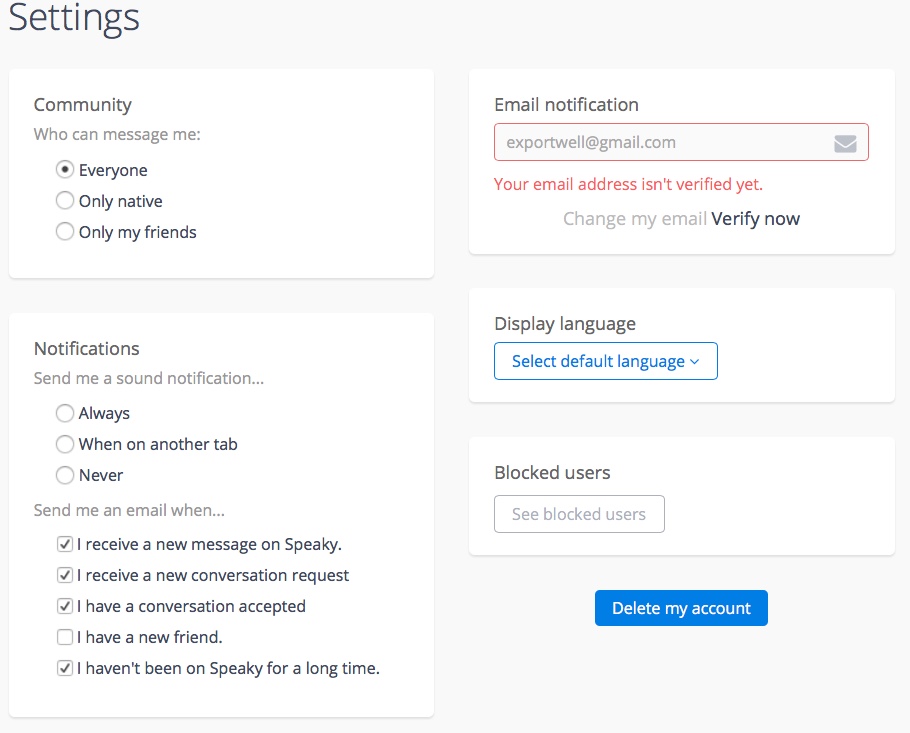This screenshot has height=733, width=910.
Task: Select When on another tab option
Action: click(x=65, y=444)
